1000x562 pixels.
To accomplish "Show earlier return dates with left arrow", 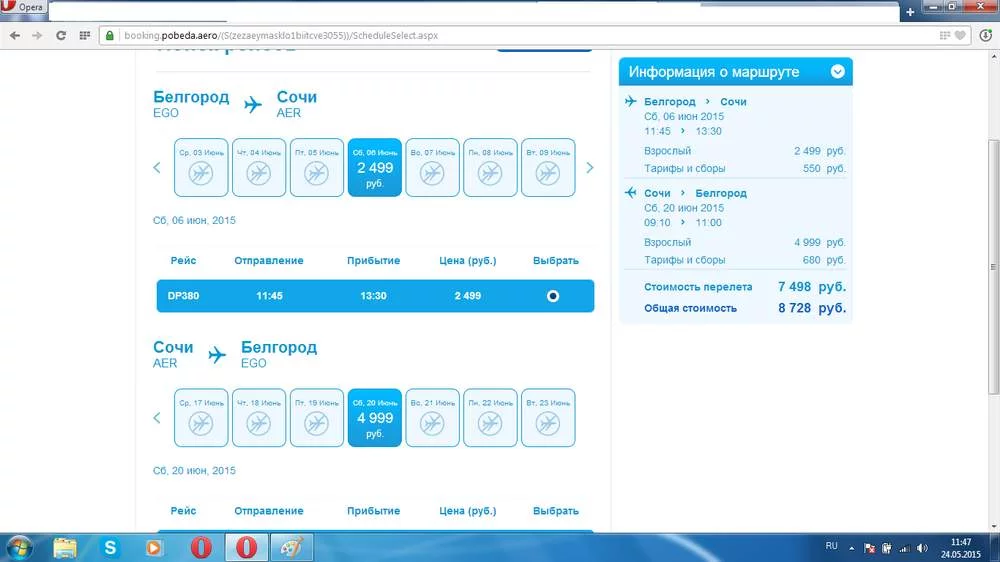I will pos(157,418).
